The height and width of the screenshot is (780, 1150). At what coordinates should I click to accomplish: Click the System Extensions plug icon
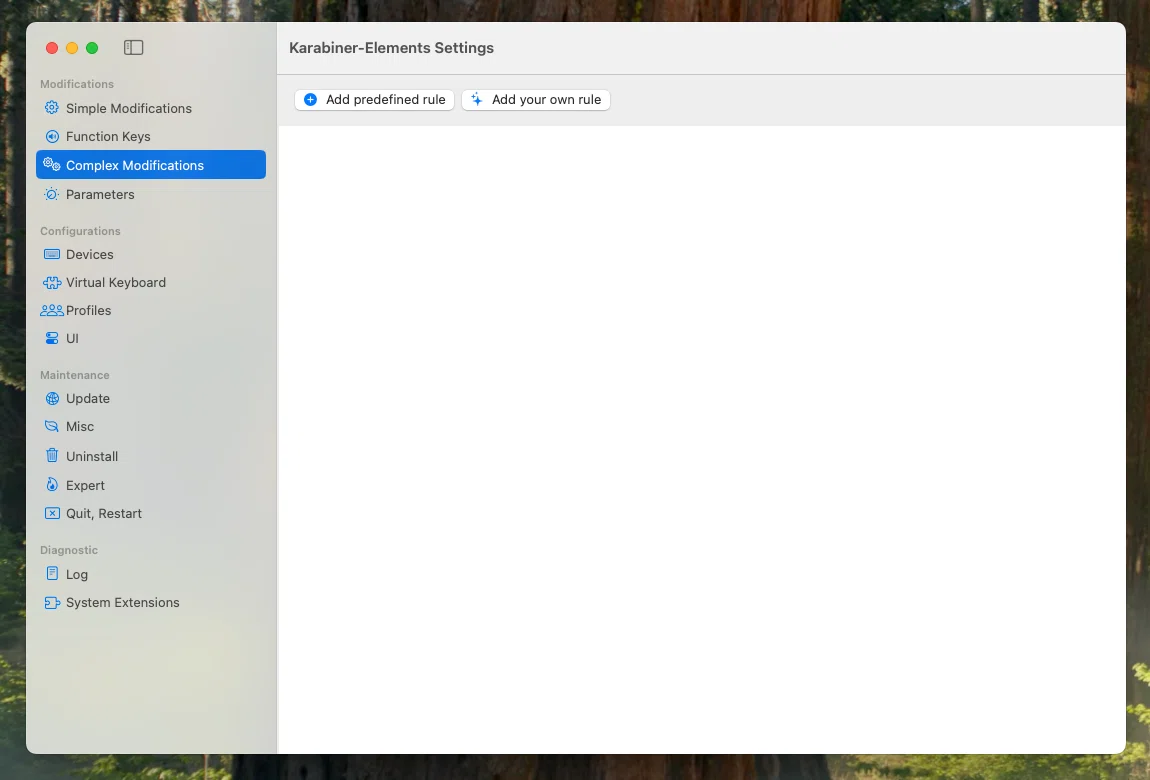pos(51,603)
